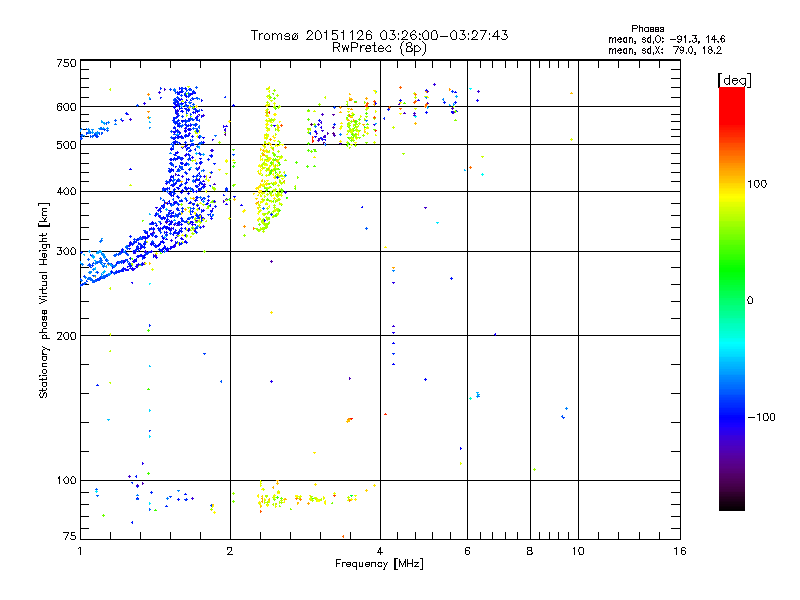This screenshot has width=800, height=600.
Task: Click the y-axis tick label '500'
Action: click(x=66, y=145)
